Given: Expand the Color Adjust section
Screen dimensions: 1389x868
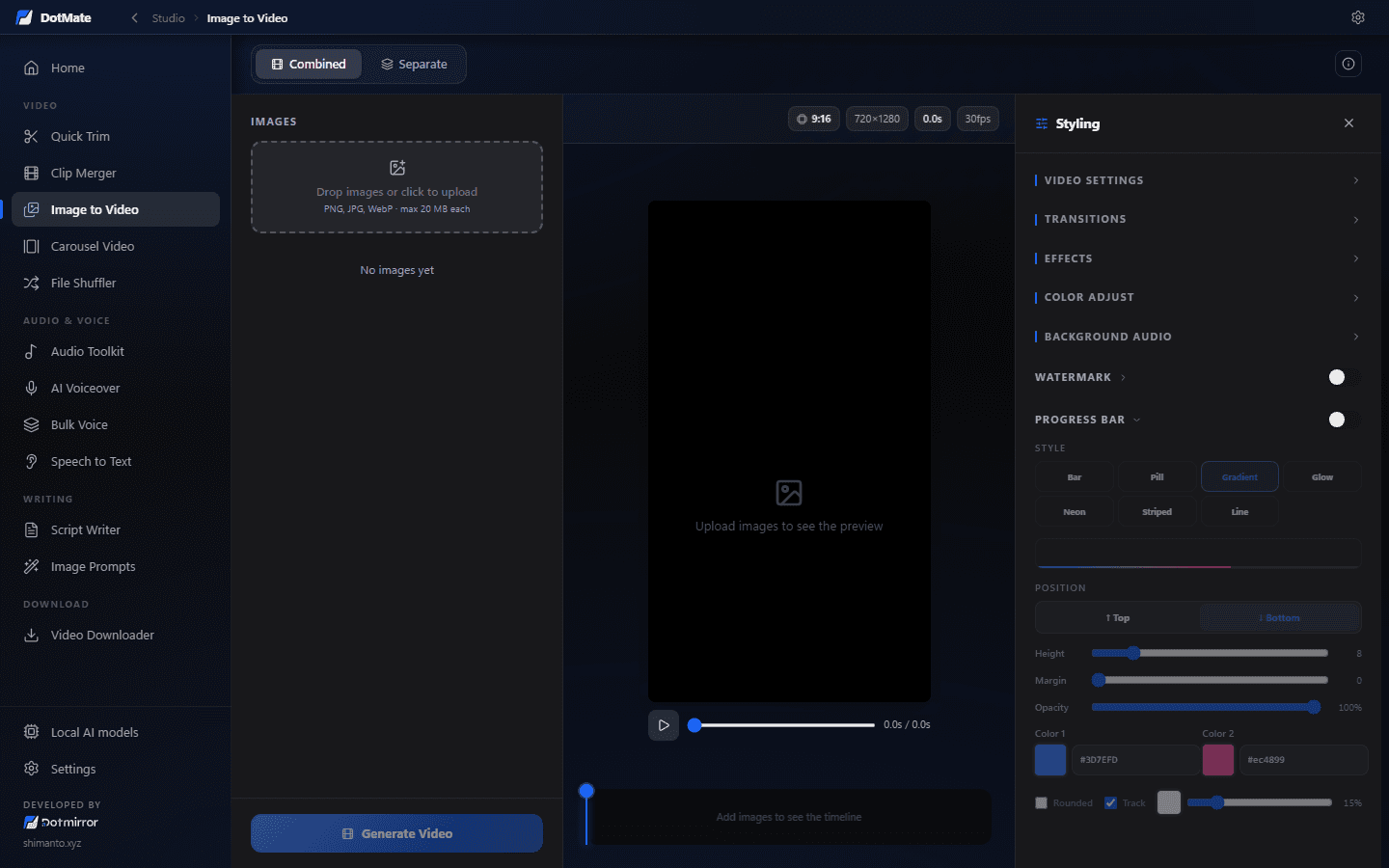Looking at the screenshot, I should point(1198,297).
